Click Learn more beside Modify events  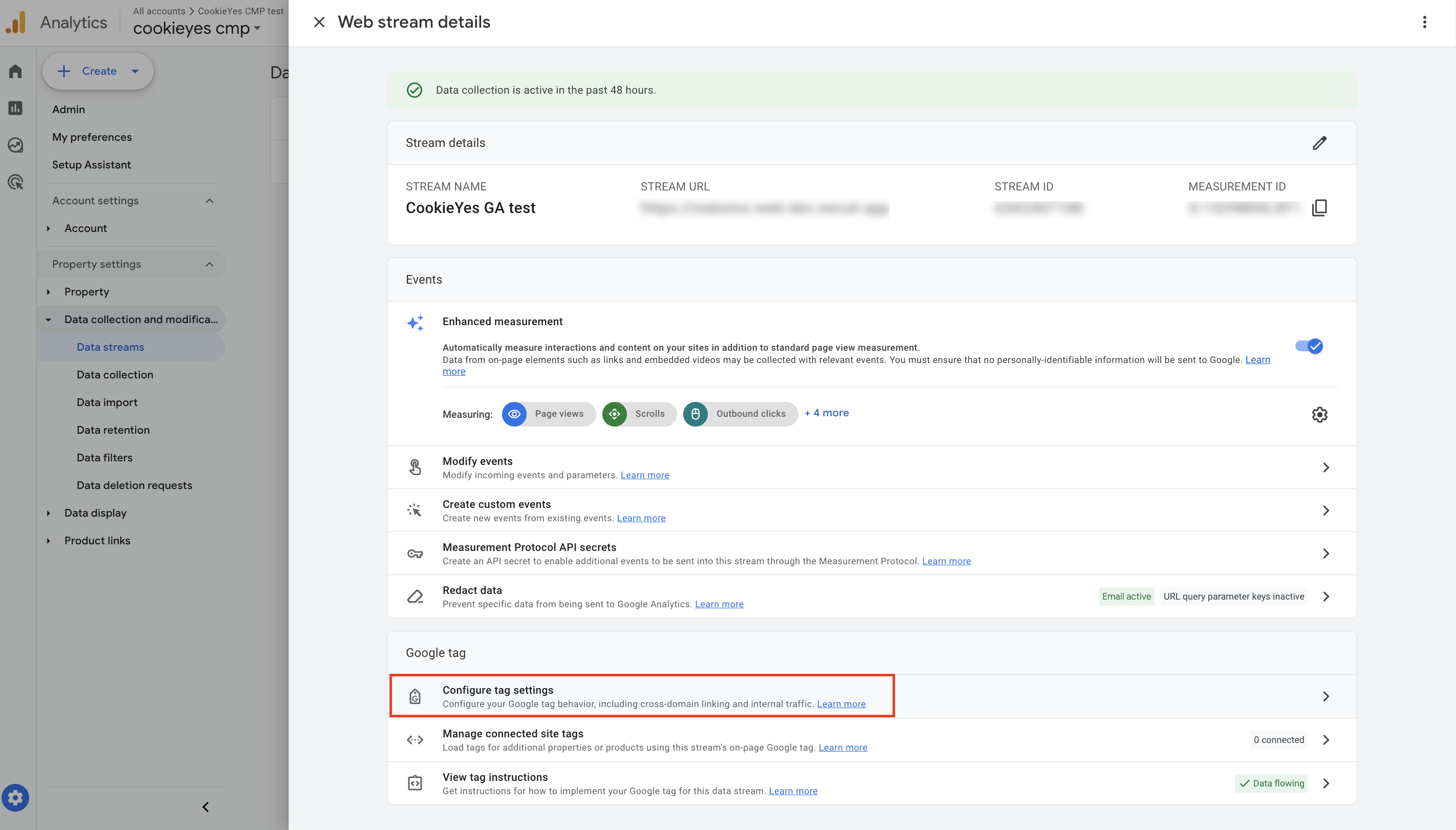pyautogui.click(x=645, y=475)
